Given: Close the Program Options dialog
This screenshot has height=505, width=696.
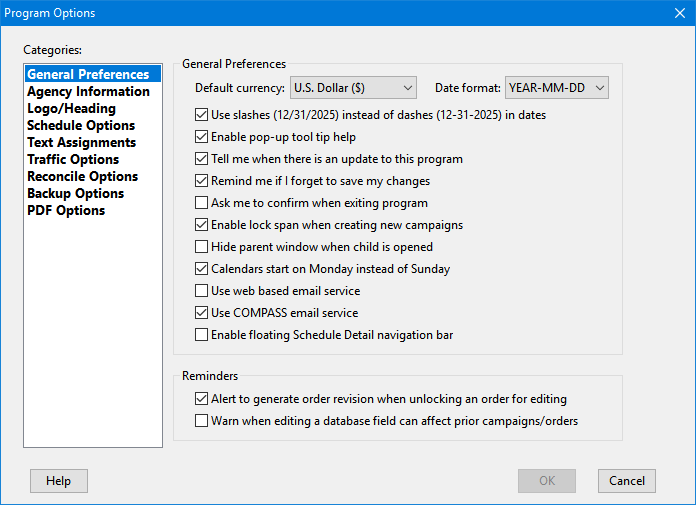Looking at the screenshot, I should tap(680, 13).
